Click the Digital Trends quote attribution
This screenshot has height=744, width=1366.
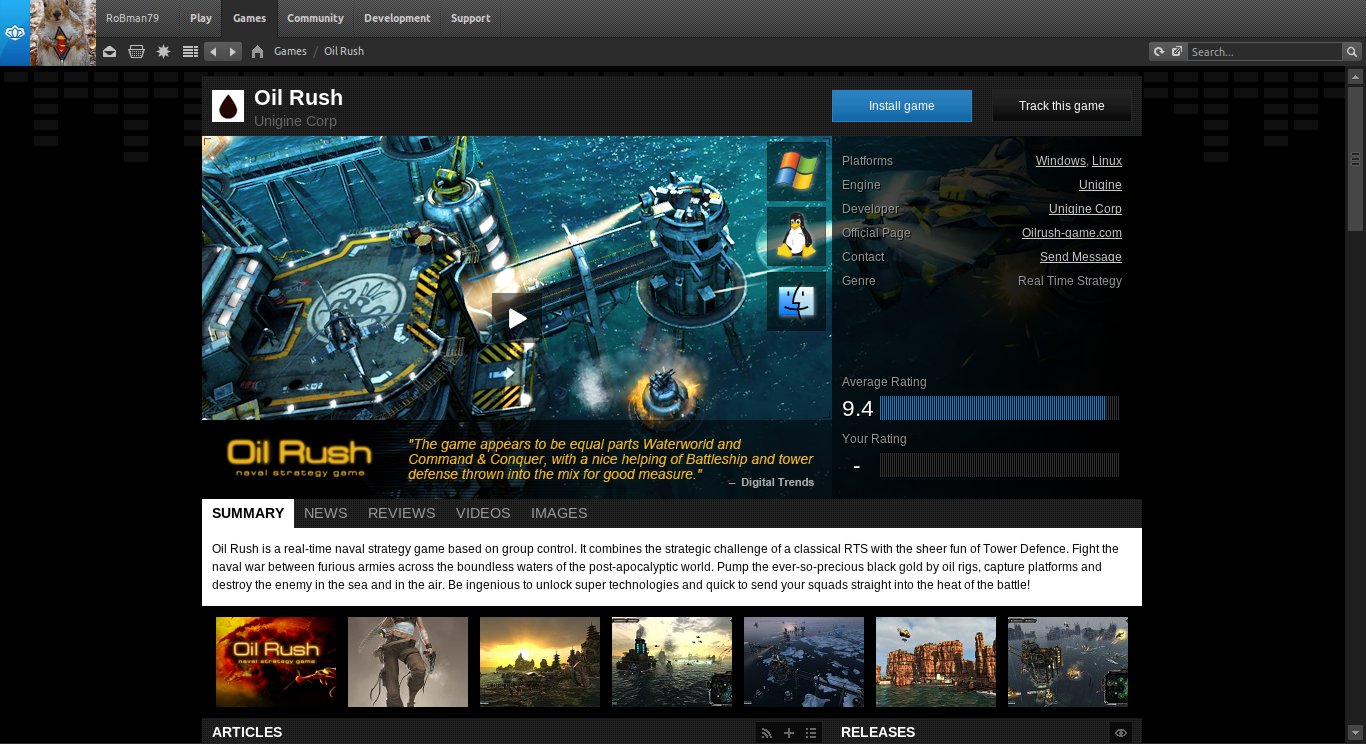click(771, 482)
